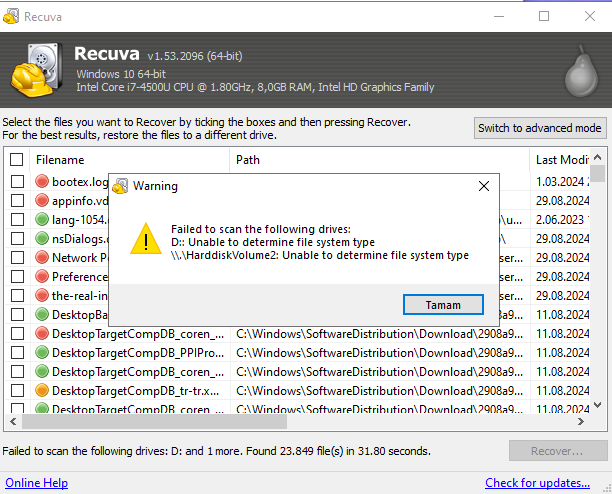Image resolution: width=612 pixels, height=494 pixels.
Task: Check the DesktopTargetCompDB_coren row checkbox
Action: pyautogui.click(x=17, y=334)
